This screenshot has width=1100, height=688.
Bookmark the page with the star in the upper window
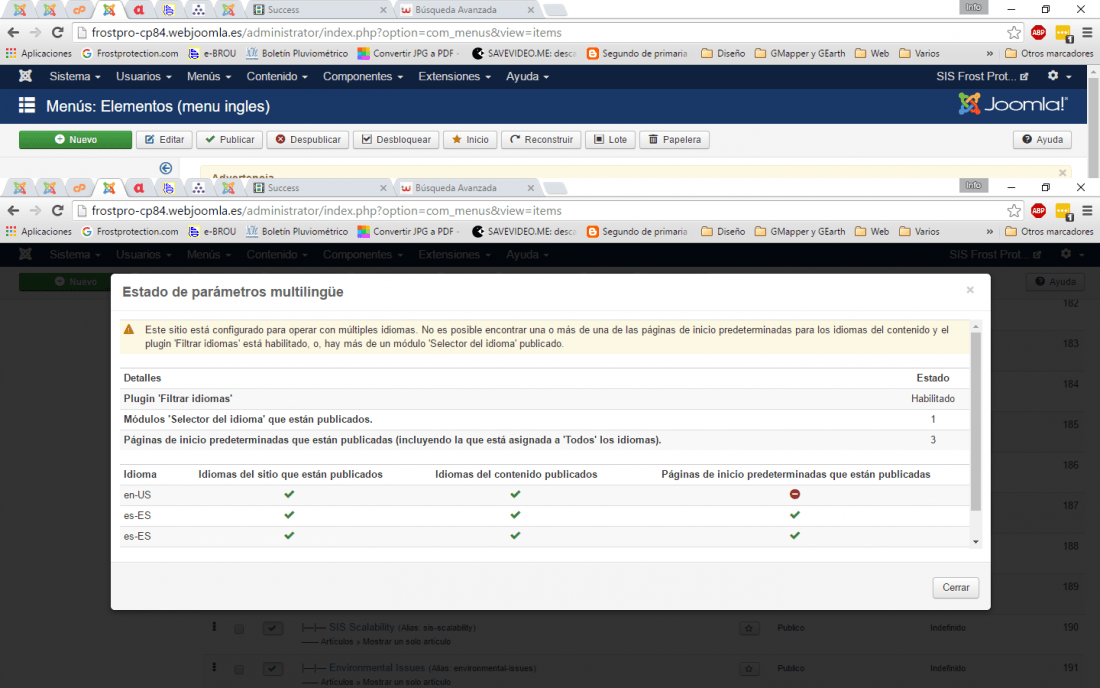tap(1014, 32)
